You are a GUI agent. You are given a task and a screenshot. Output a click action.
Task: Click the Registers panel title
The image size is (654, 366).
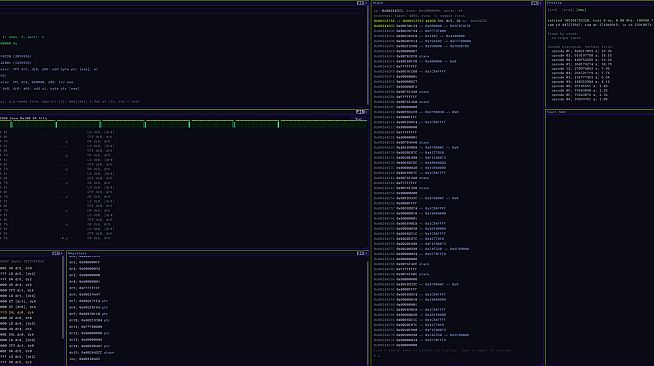click(77, 253)
